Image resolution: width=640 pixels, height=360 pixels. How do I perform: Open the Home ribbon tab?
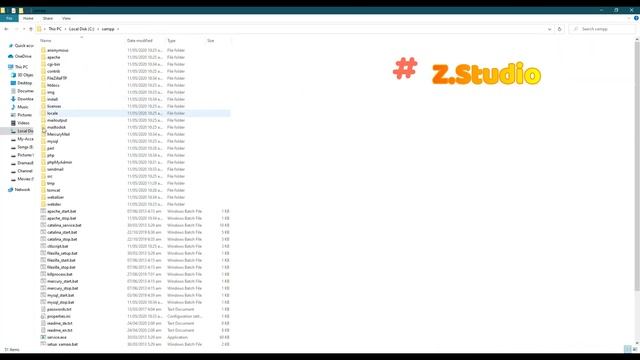click(28, 18)
